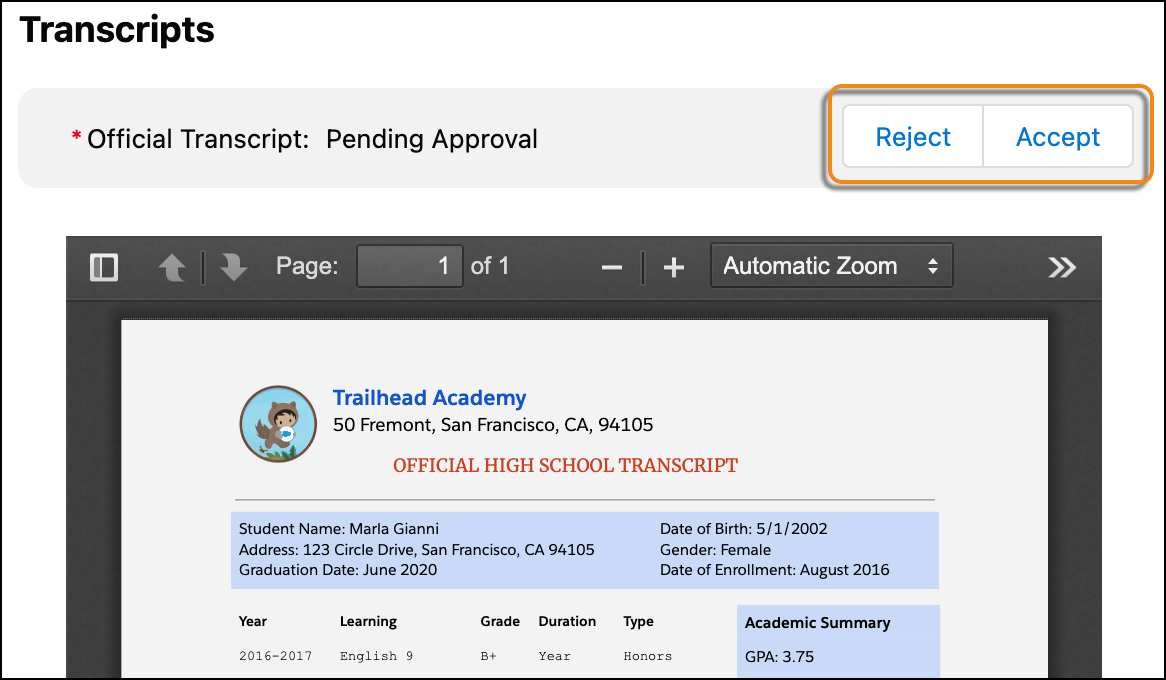Open the PDF tools double-chevron menu
1166x680 pixels.
coord(1062,267)
